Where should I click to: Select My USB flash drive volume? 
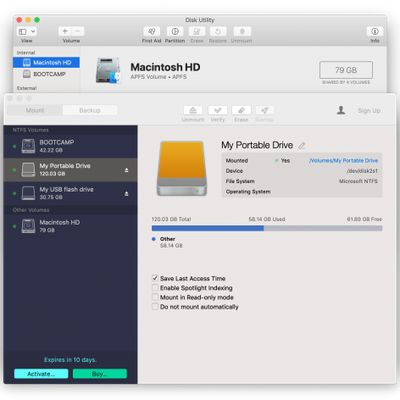pos(70,193)
